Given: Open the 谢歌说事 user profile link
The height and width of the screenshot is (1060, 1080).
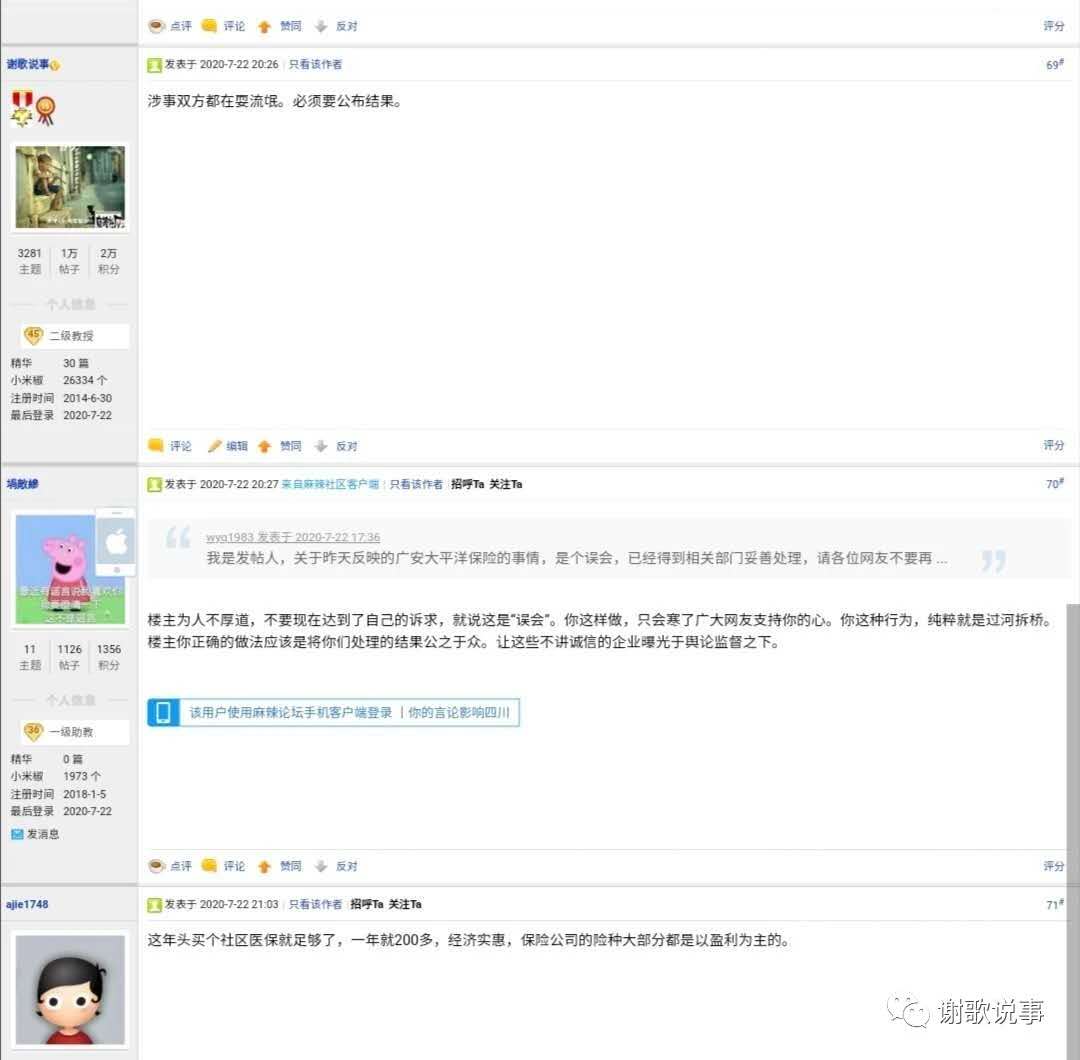Looking at the screenshot, I should tap(28, 65).
